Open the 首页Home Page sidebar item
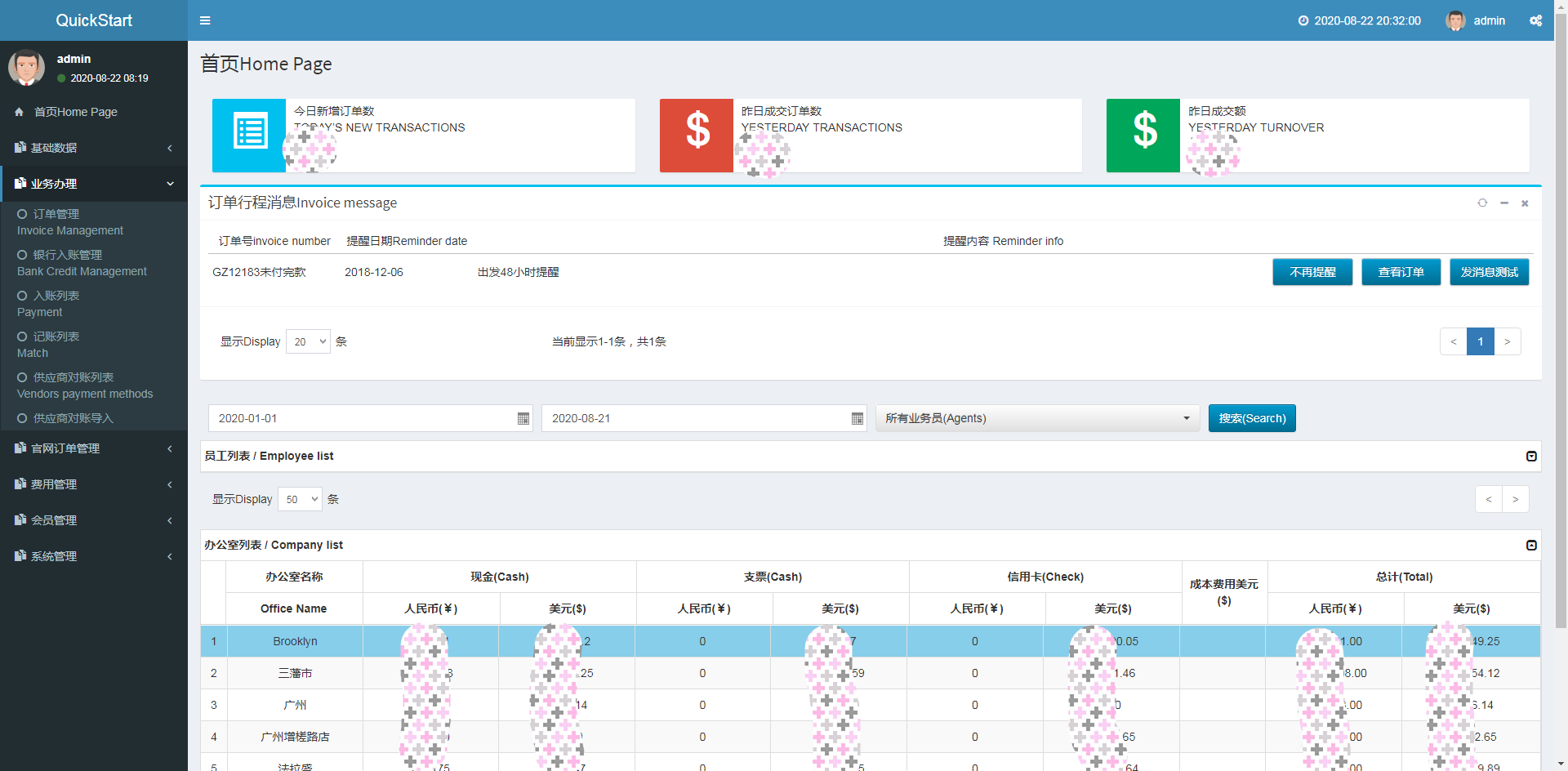1568x771 pixels. point(75,112)
